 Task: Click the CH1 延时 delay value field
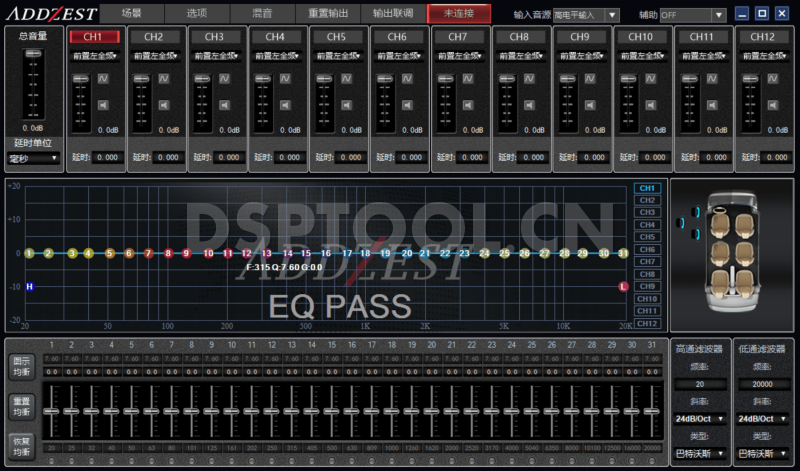coord(108,157)
